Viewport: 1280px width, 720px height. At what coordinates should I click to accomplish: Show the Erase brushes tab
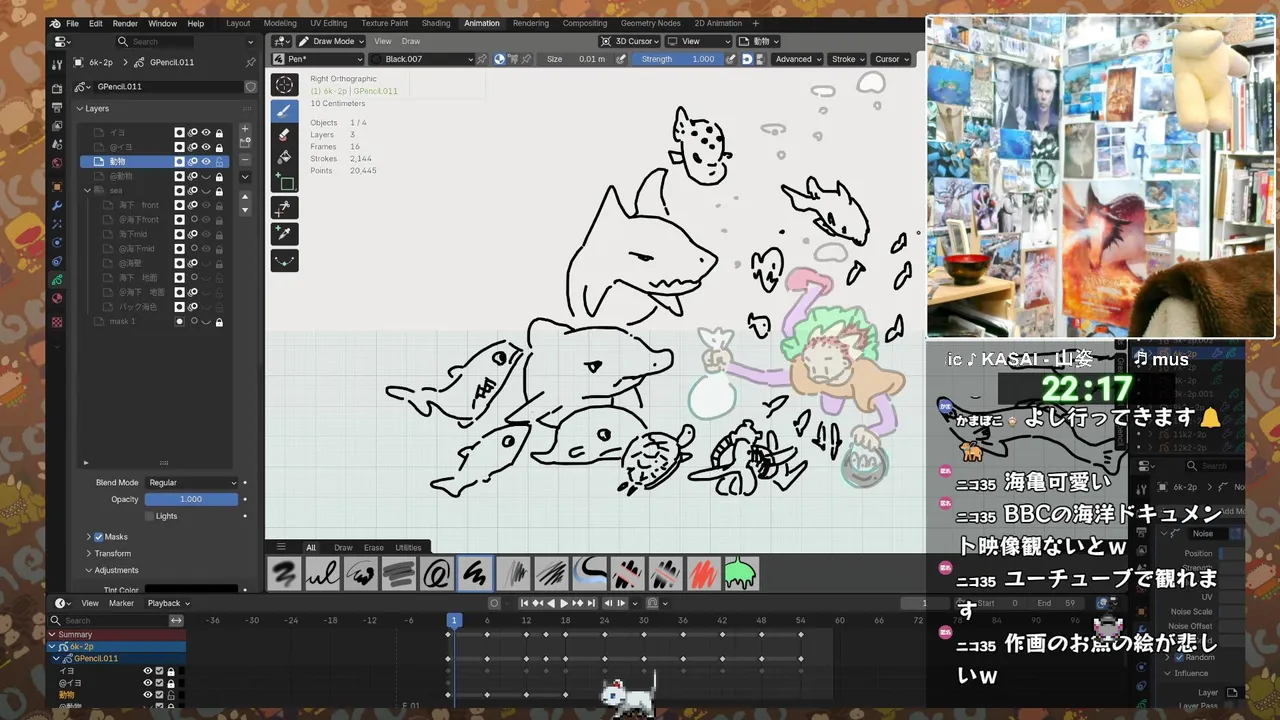click(373, 547)
